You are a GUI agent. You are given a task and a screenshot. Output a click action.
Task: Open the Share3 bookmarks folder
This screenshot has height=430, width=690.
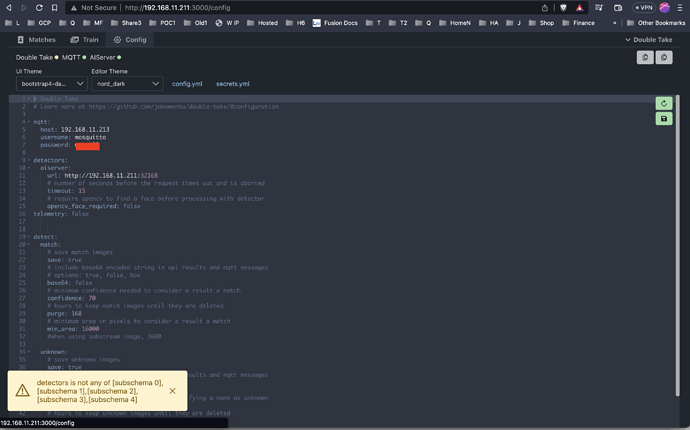pos(126,23)
